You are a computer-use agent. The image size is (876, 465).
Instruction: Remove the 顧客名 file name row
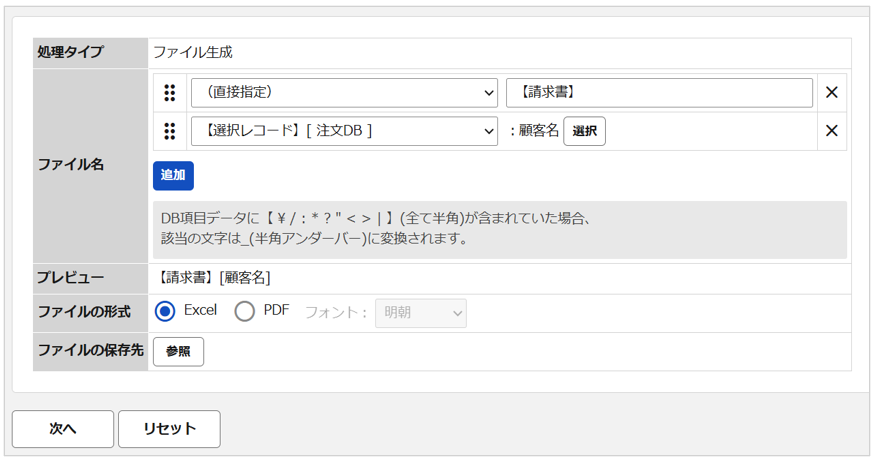tap(831, 131)
